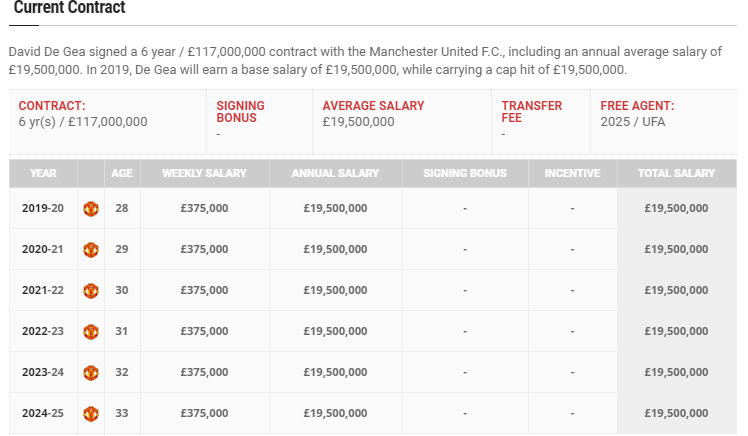
Task: Click the 2019-20 season year cell
Action: point(43,208)
